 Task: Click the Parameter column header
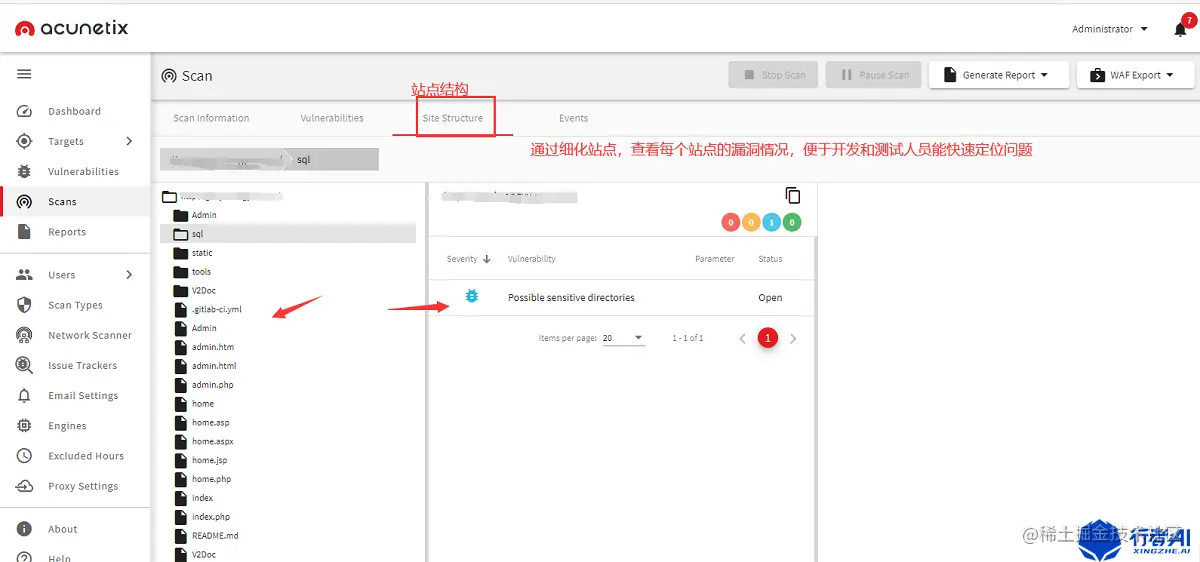715,259
